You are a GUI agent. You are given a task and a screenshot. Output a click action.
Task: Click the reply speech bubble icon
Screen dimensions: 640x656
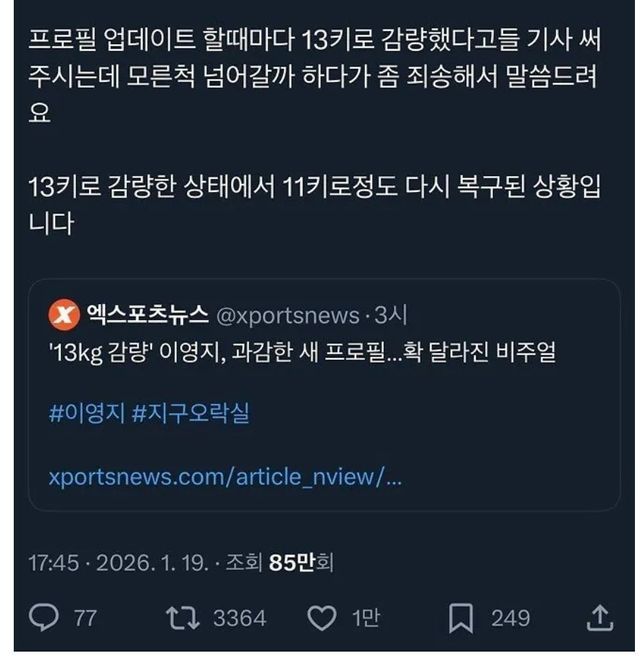coord(43,619)
